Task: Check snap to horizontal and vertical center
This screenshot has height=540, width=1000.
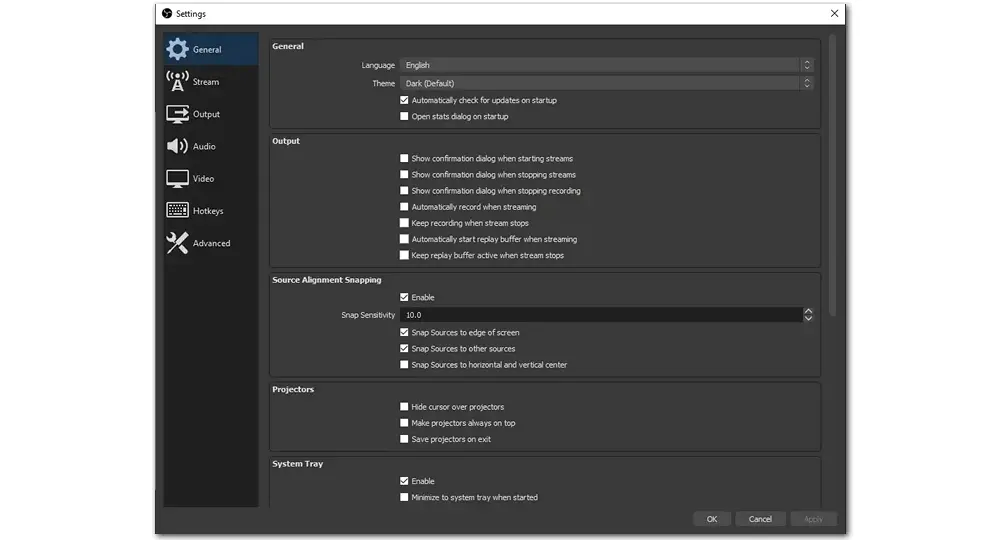Action: (404, 365)
